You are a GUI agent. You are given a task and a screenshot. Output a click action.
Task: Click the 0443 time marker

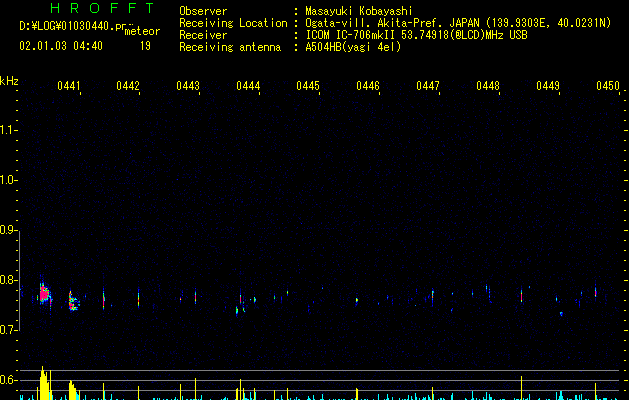click(188, 86)
